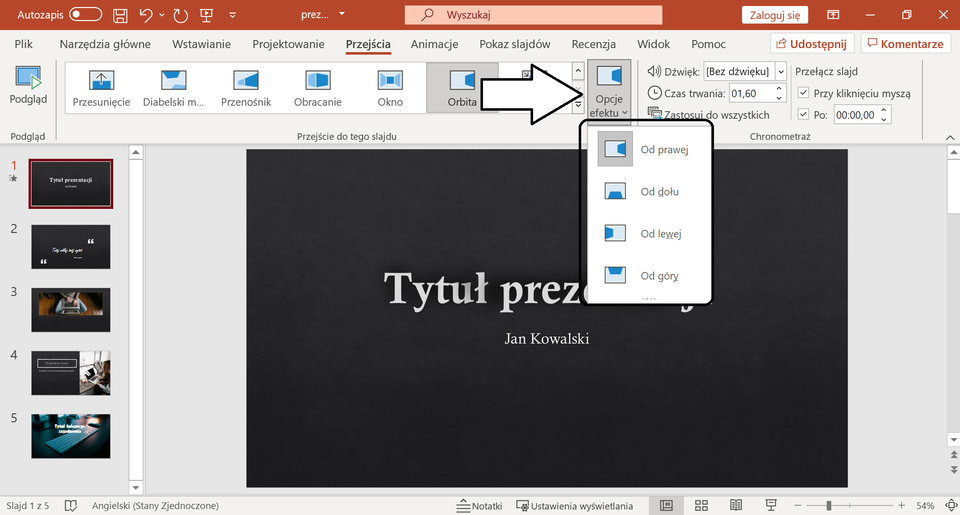The height and width of the screenshot is (515, 960).
Task: Click Zastosuj do wszystkich
Action: pos(708,115)
